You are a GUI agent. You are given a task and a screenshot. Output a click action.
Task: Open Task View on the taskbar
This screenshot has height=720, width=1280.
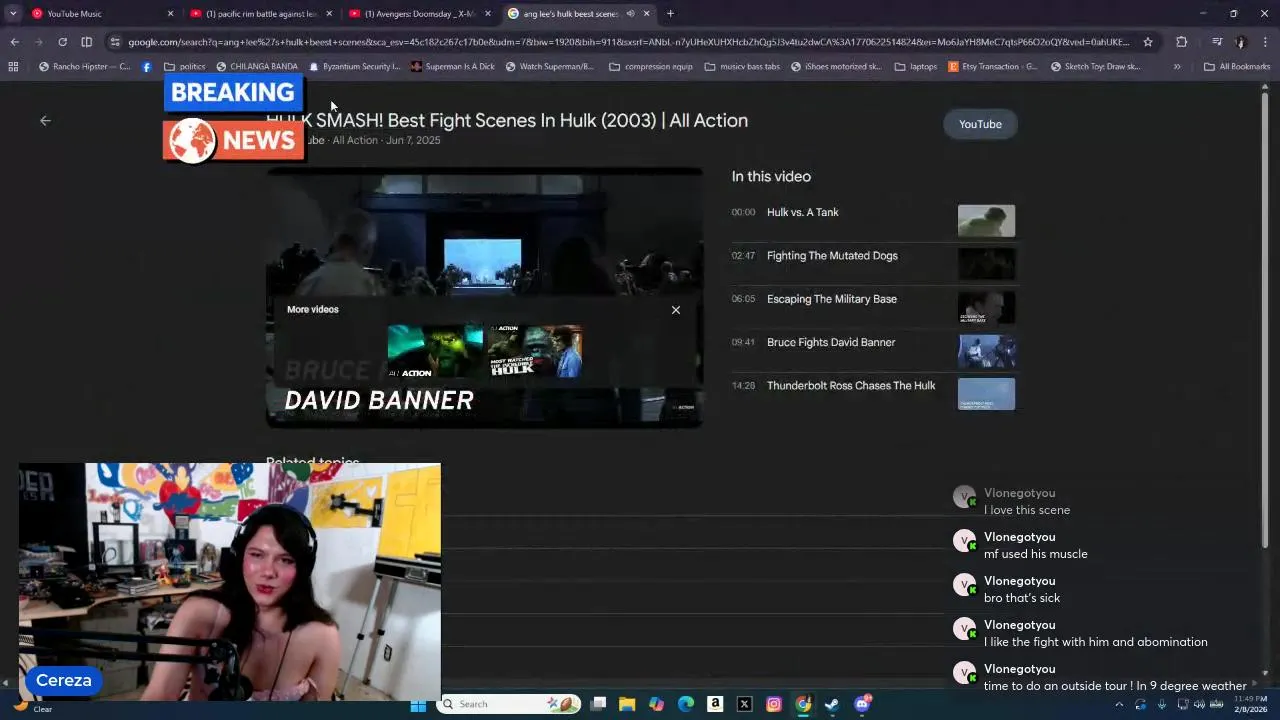pos(598,704)
